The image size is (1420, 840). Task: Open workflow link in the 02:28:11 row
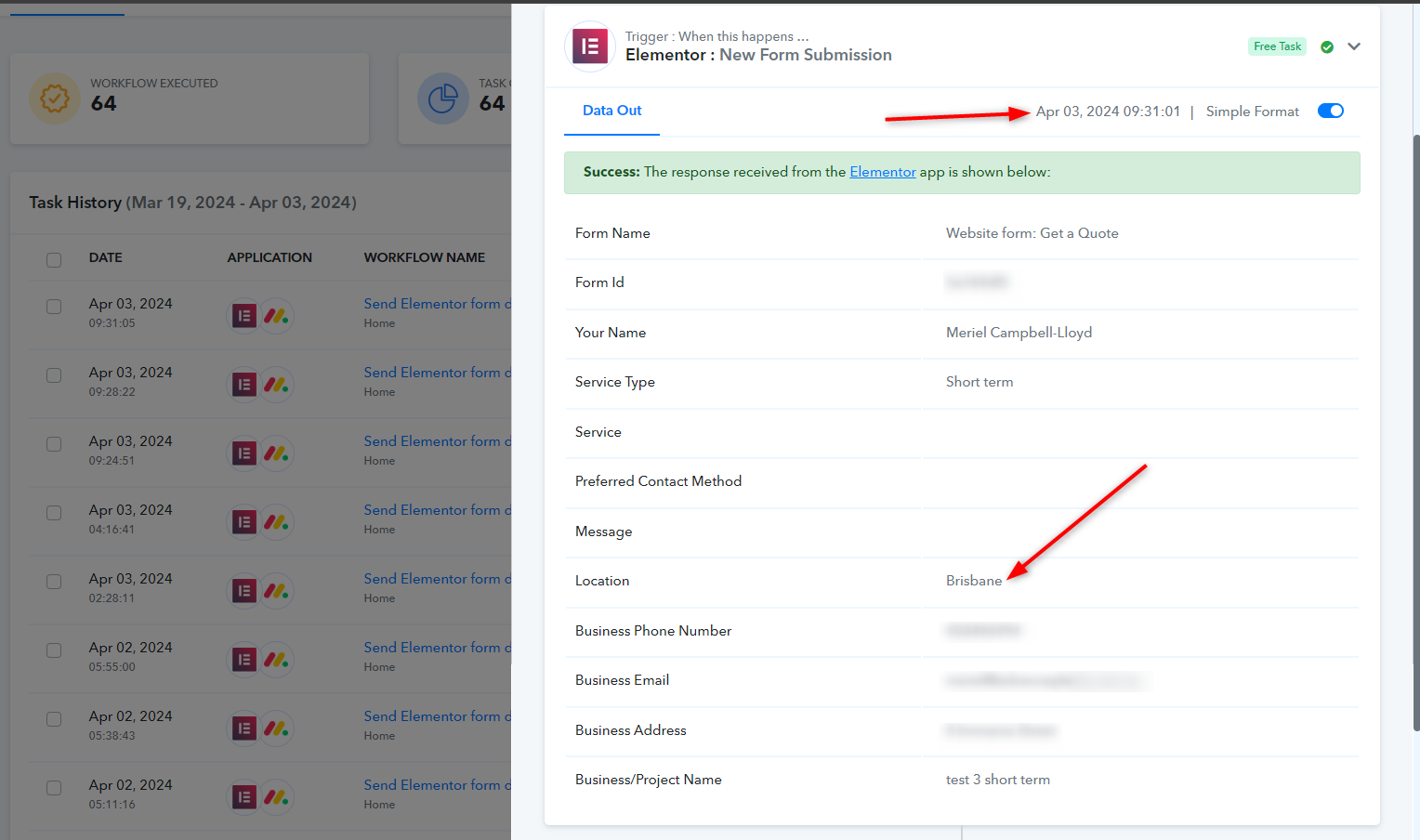438,579
